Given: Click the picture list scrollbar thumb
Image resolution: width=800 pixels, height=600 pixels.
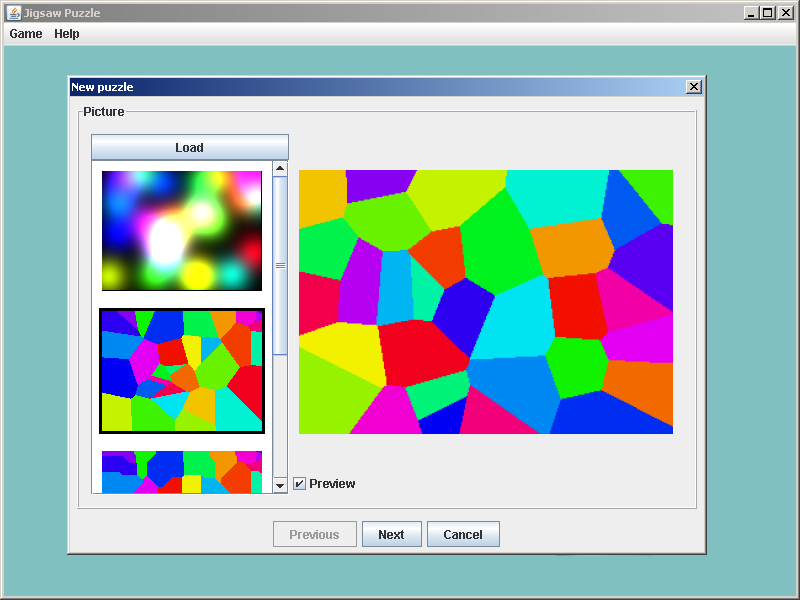Looking at the screenshot, I should (280, 265).
